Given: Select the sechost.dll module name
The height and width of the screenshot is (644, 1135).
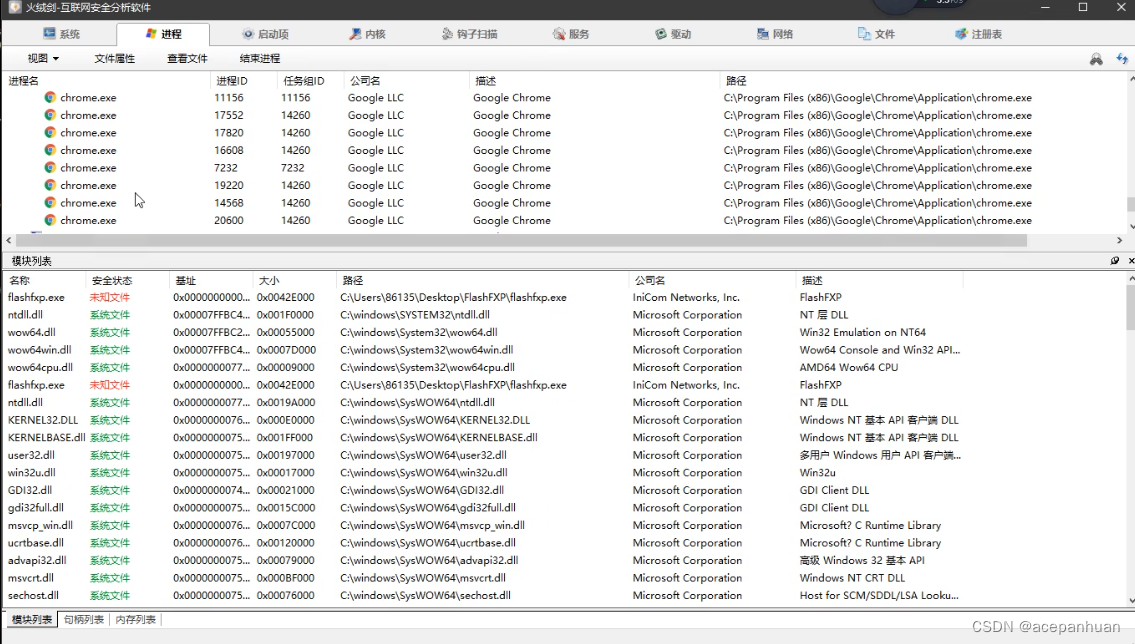Looking at the screenshot, I should click(x=33, y=595).
